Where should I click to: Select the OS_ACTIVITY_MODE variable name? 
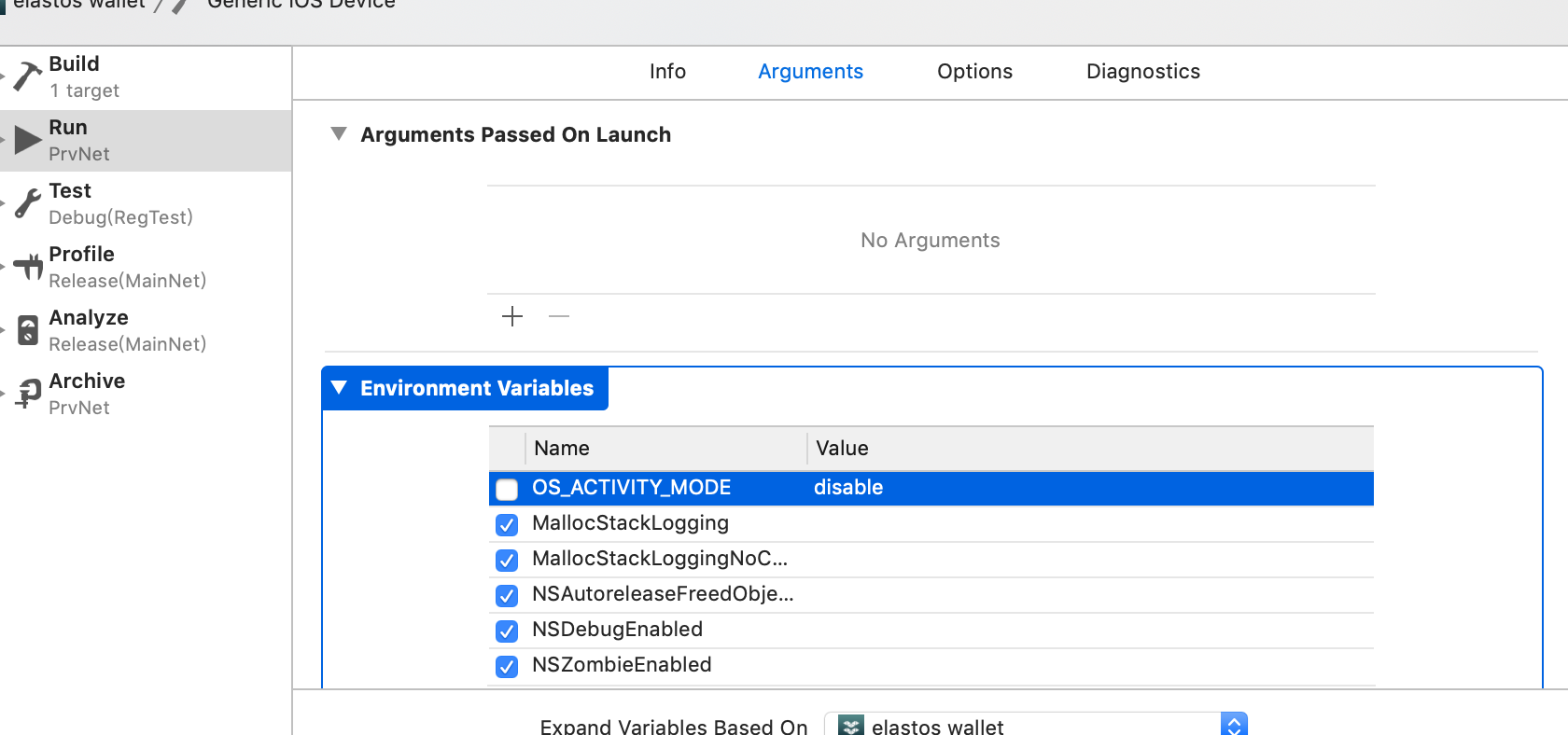(x=631, y=488)
